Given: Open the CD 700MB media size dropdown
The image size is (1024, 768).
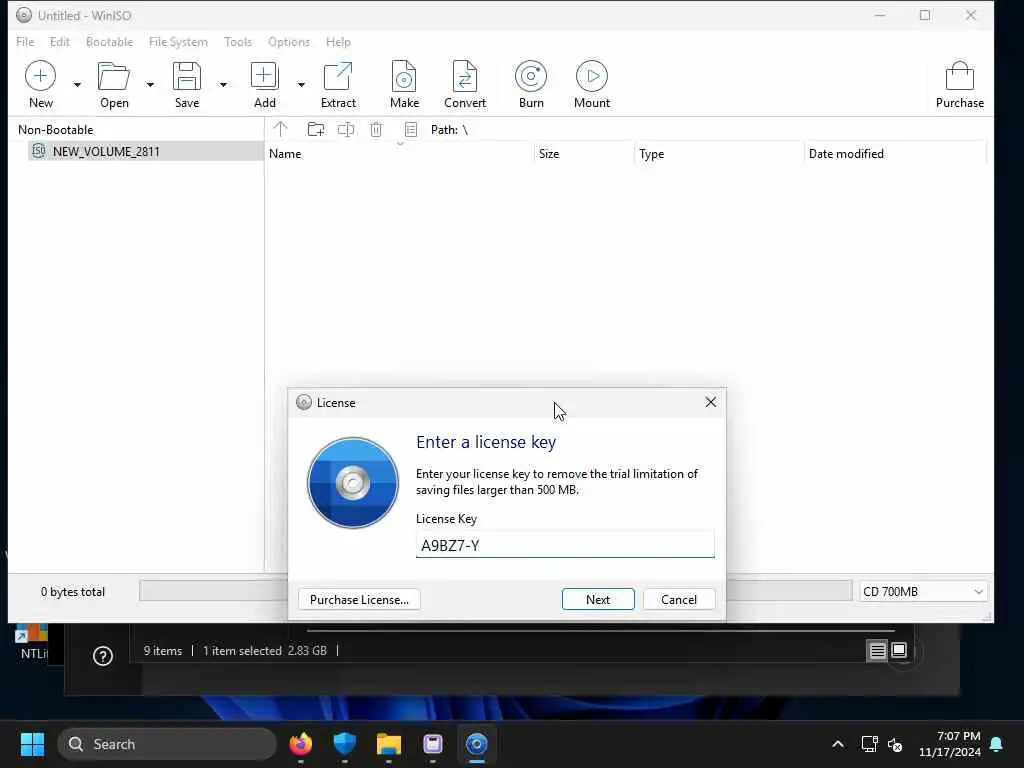Looking at the screenshot, I should pos(922,592).
